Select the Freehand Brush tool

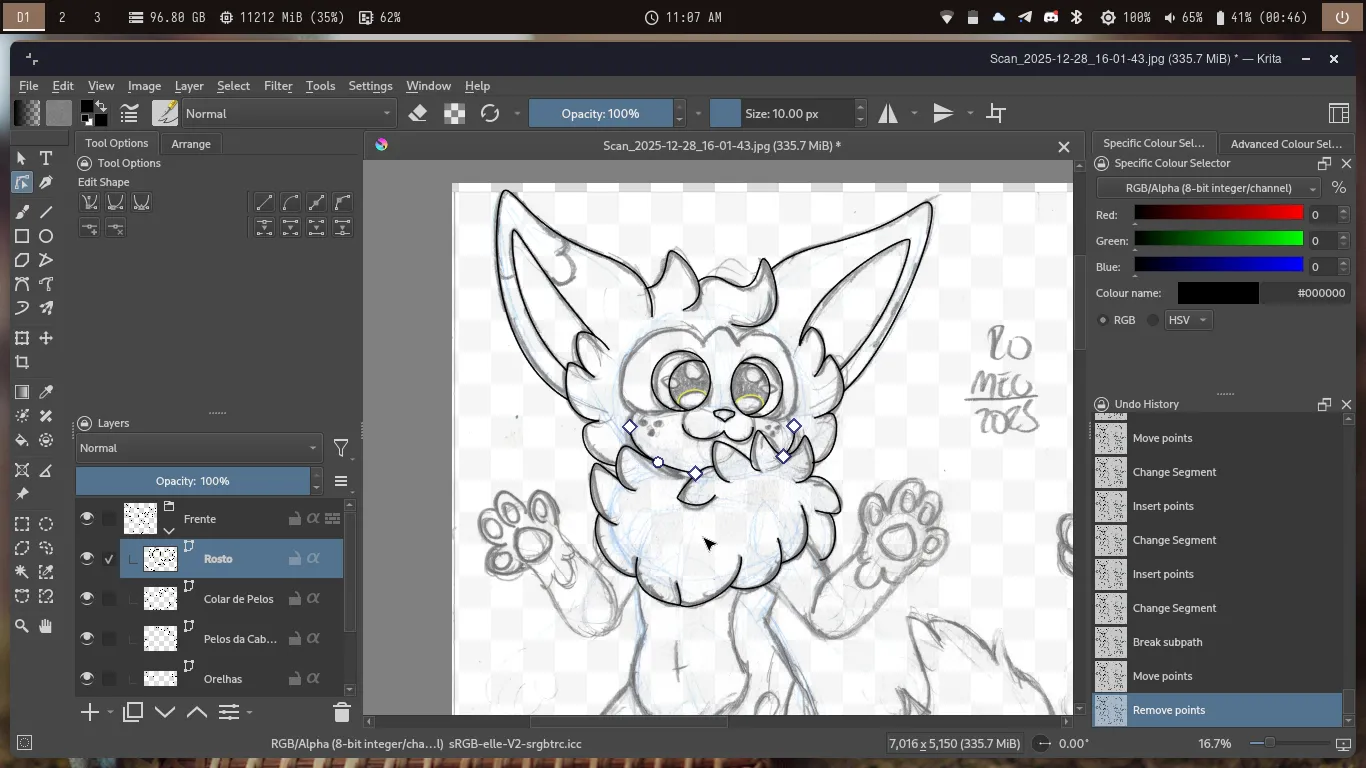pyautogui.click(x=22, y=212)
